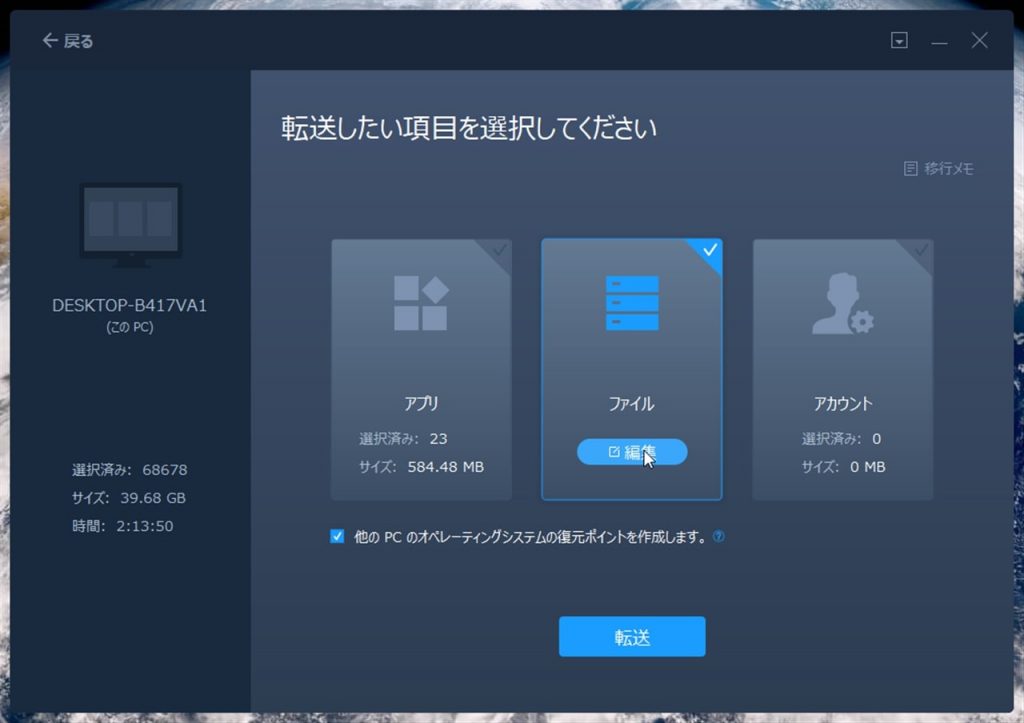Toggle the checkmark corner on ファイル card
Screen dimensions: 1024x723
pos(709,250)
